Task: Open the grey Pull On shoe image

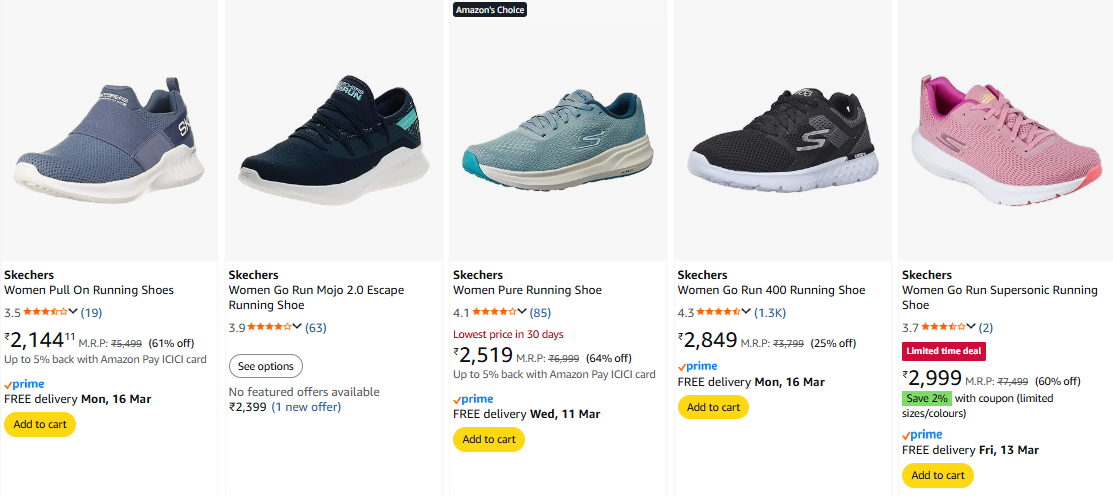Action: point(108,130)
